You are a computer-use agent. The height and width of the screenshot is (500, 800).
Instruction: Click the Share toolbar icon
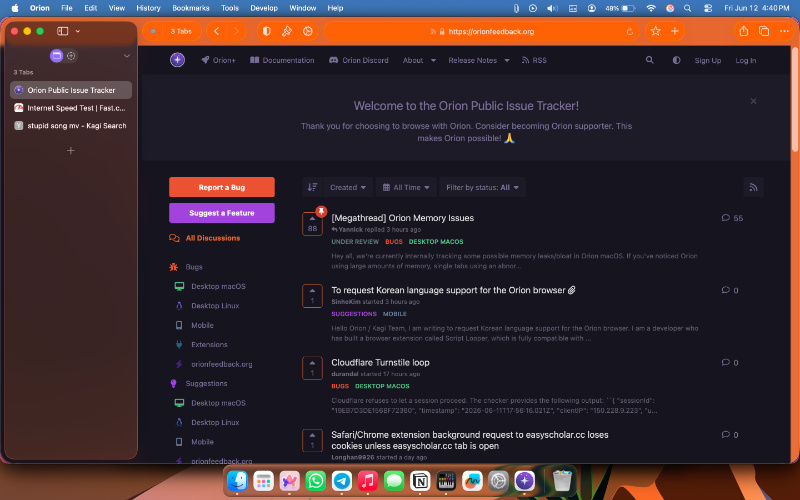744,31
